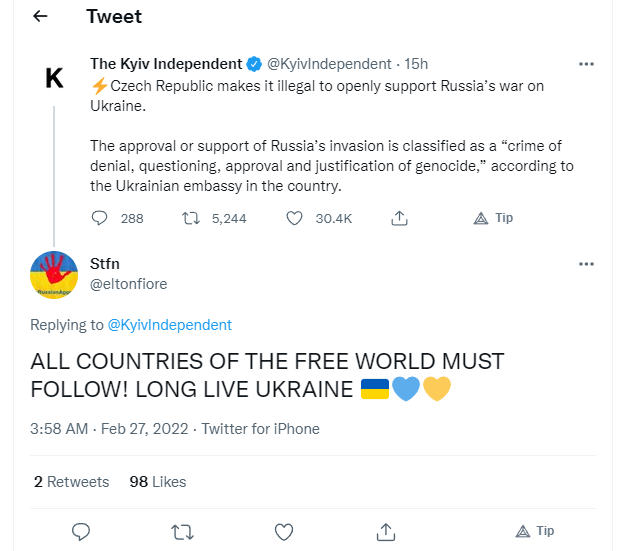Click the @eltonfiore handle
The image size is (625, 551).
tap(129, 284)
